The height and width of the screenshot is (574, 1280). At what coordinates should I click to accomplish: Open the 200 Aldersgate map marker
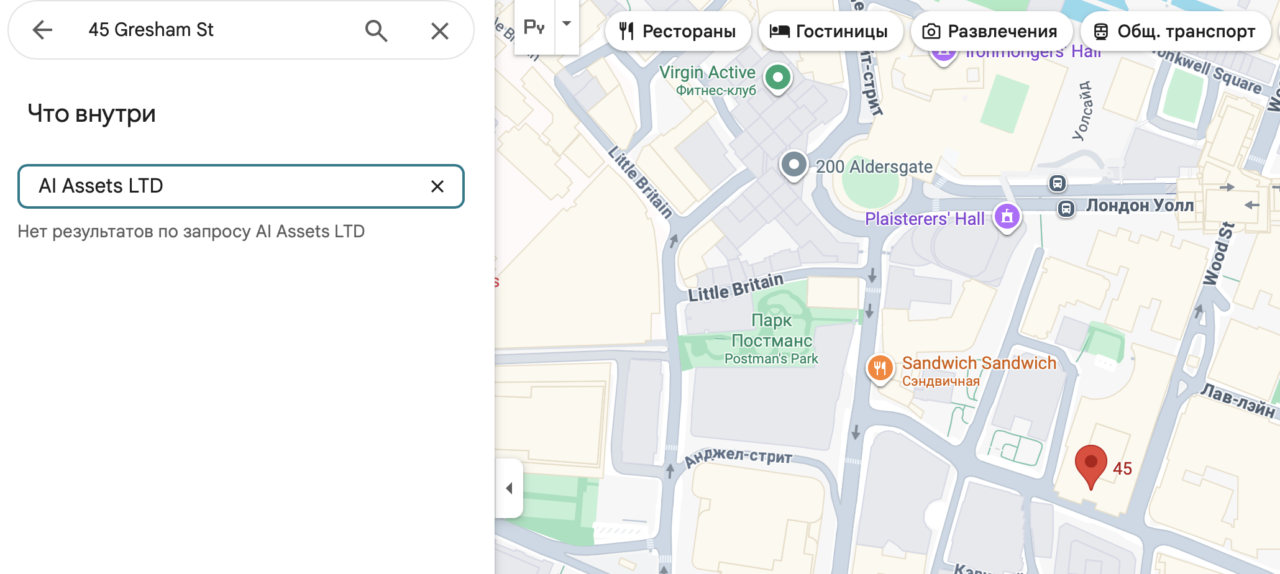[x=794, y=164]
